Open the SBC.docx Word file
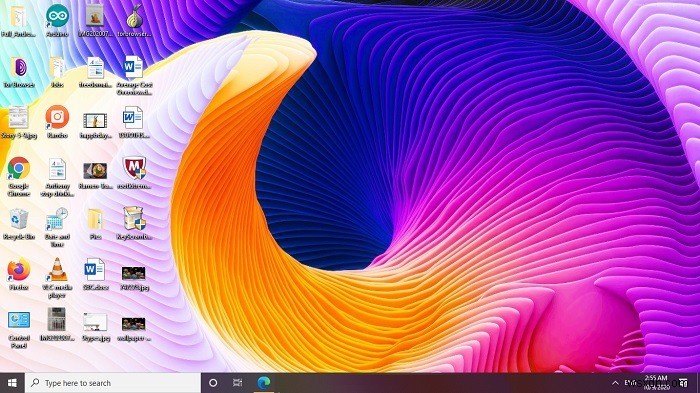This screenshot has width=700, height=393. point(95,270)
